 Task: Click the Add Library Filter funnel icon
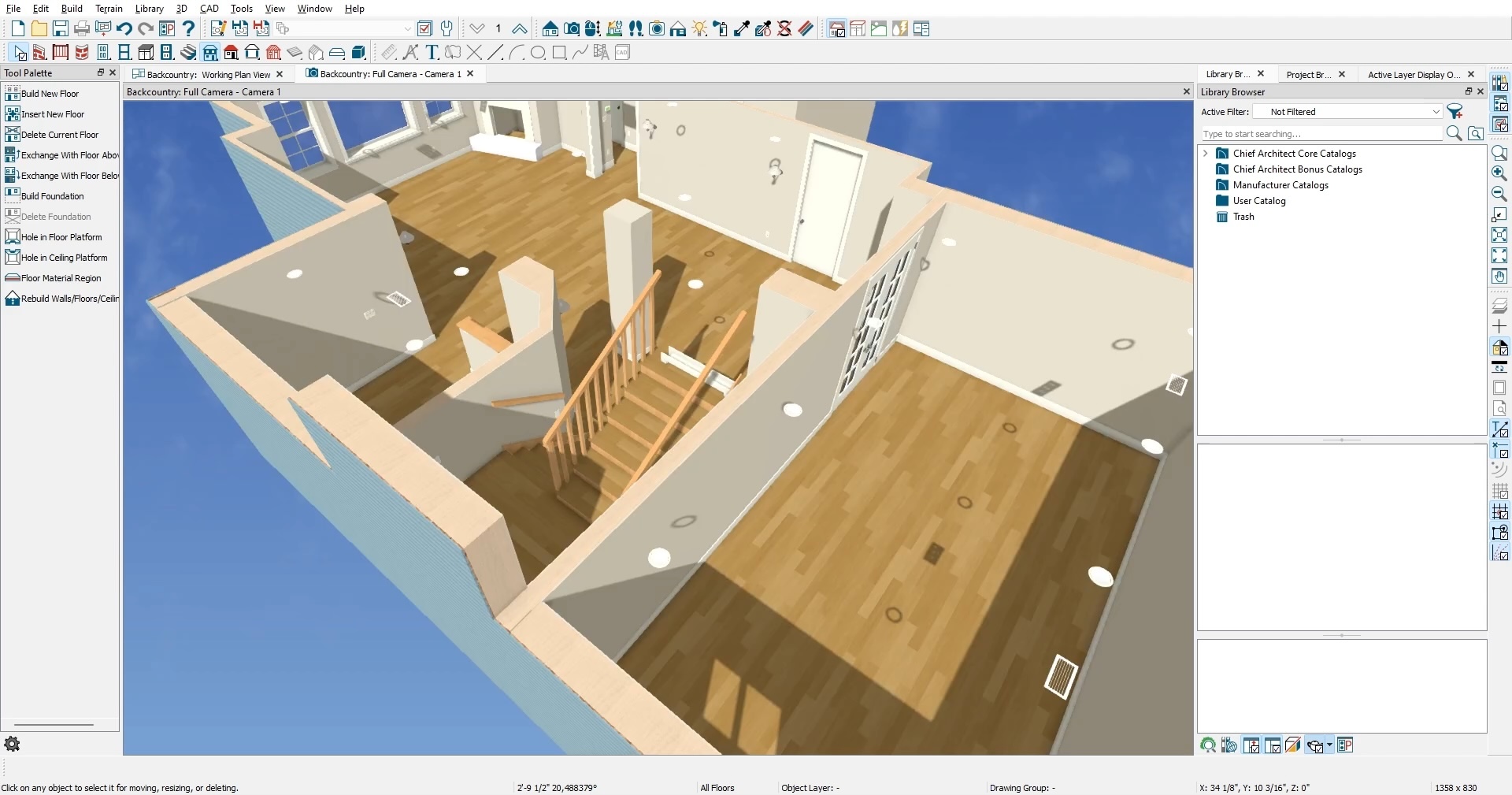coord(1455,112)
